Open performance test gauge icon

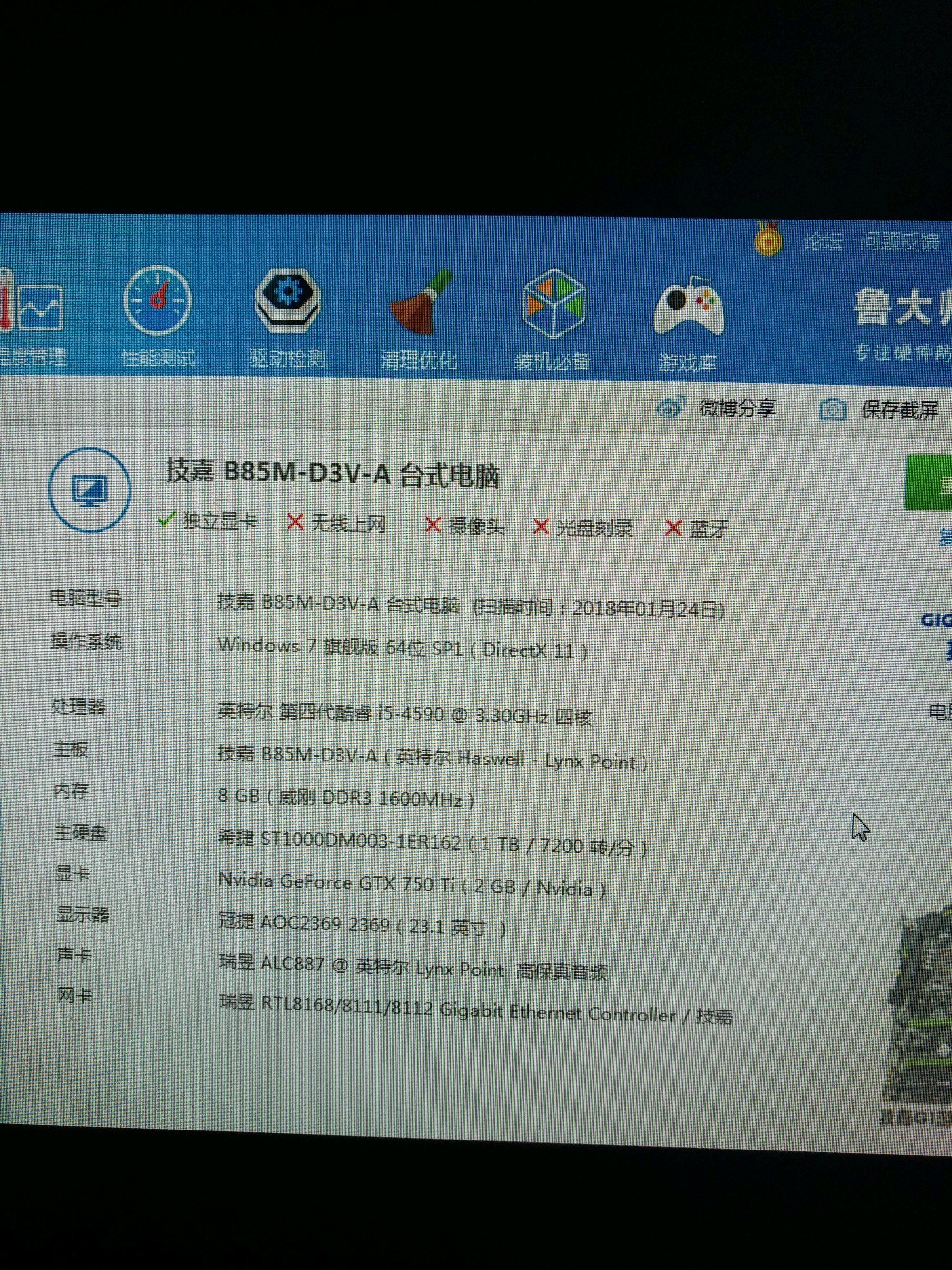(x=157, y=300)
